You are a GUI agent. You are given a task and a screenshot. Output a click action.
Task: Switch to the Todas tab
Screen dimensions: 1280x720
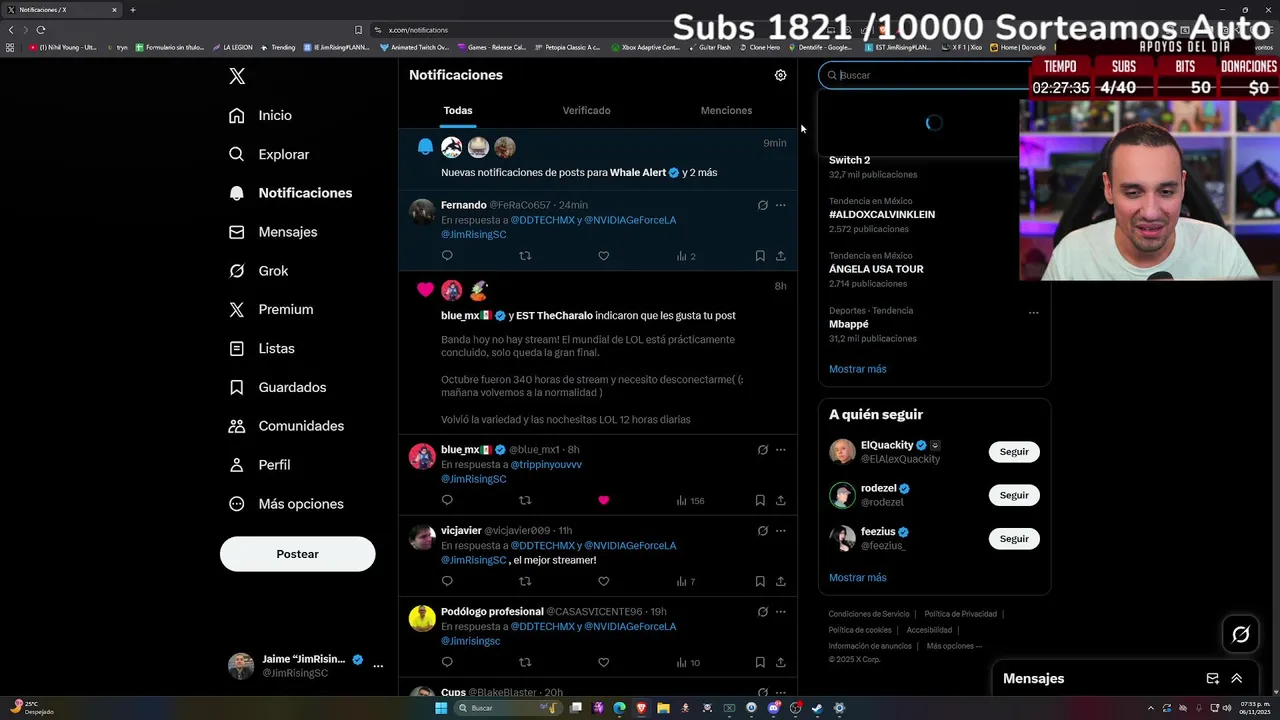458,110
